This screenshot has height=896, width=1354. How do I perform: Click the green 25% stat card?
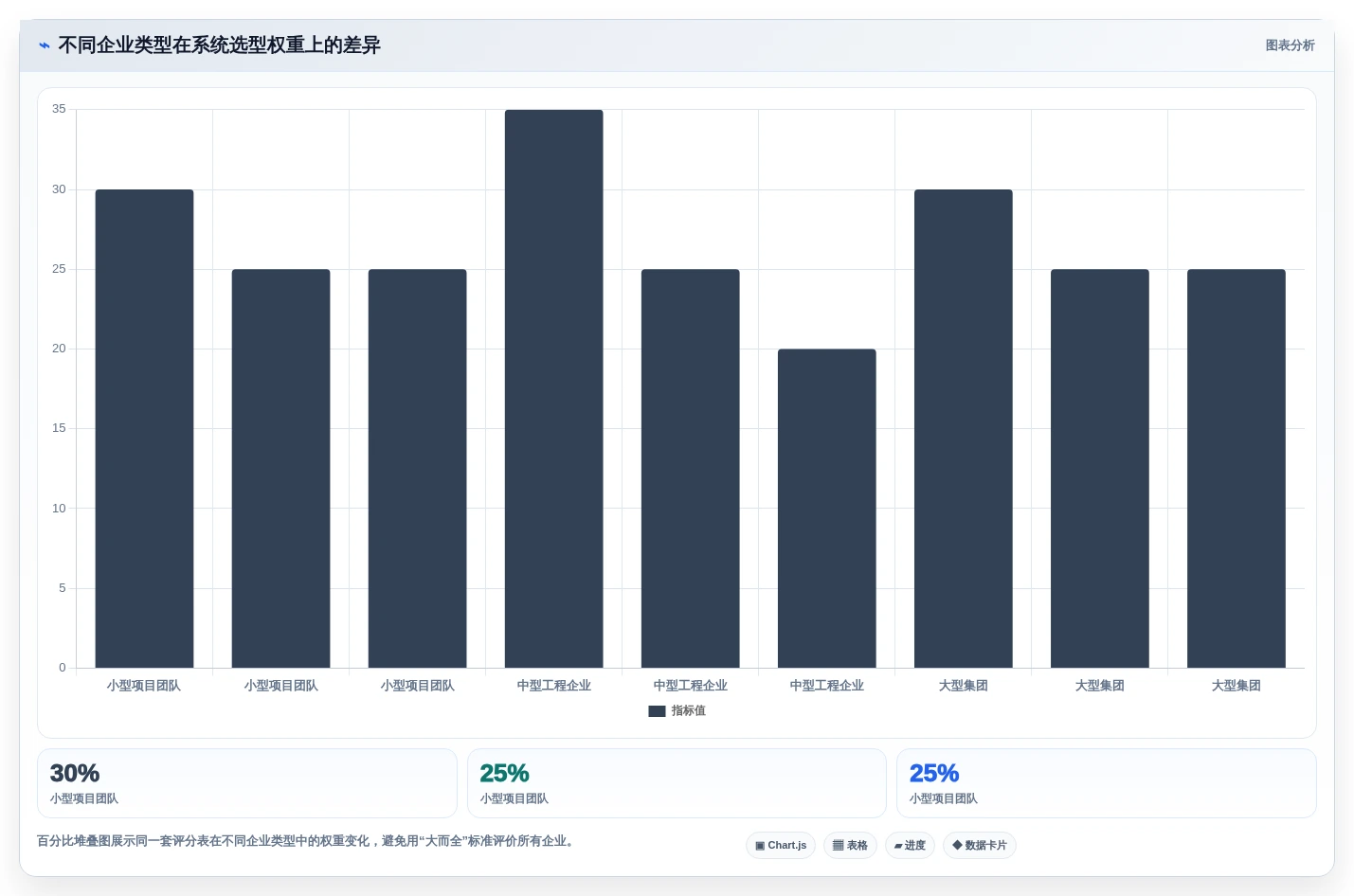677,783
